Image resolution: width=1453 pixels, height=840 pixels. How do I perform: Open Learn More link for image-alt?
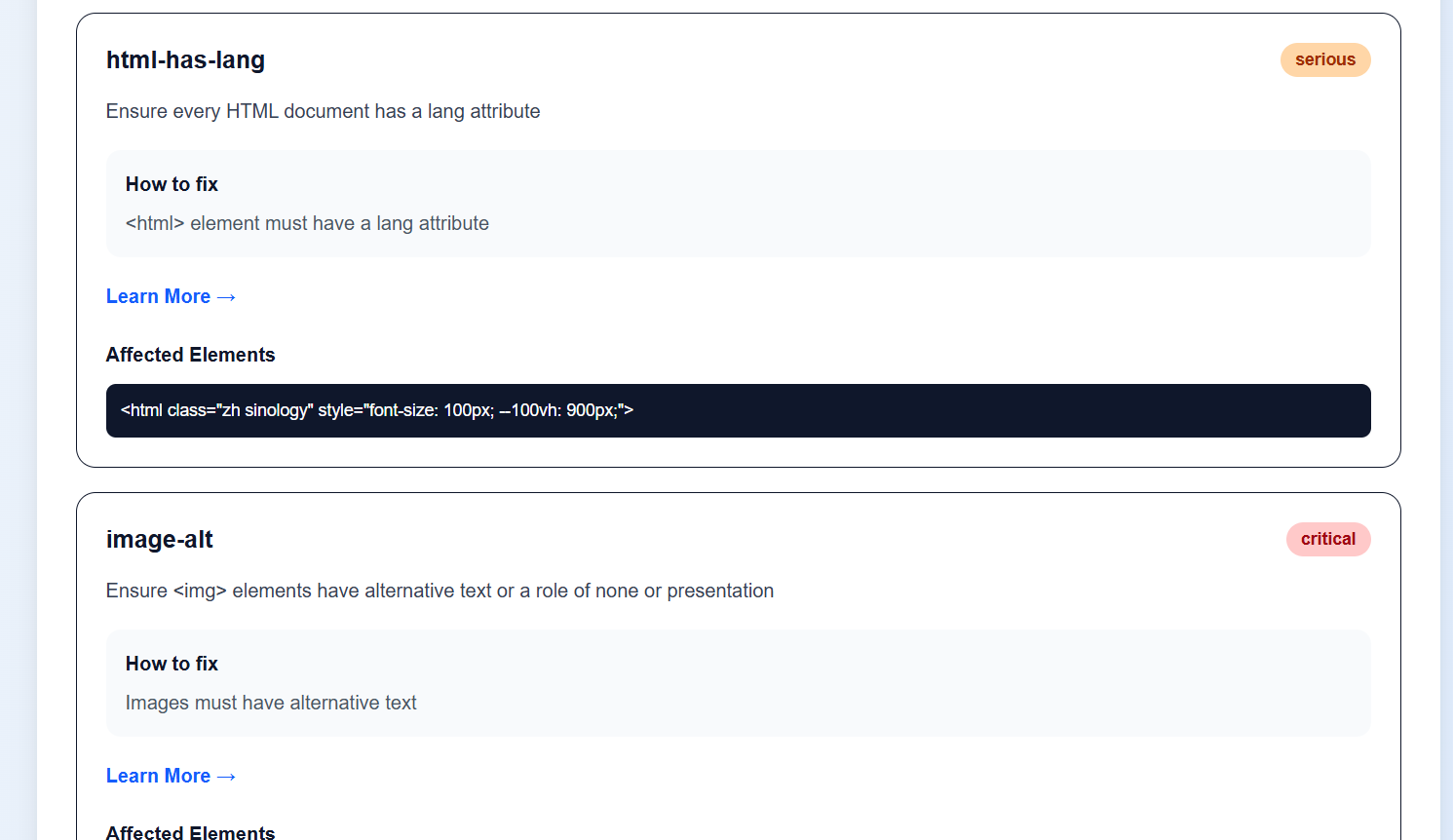(x=172, y=776)
